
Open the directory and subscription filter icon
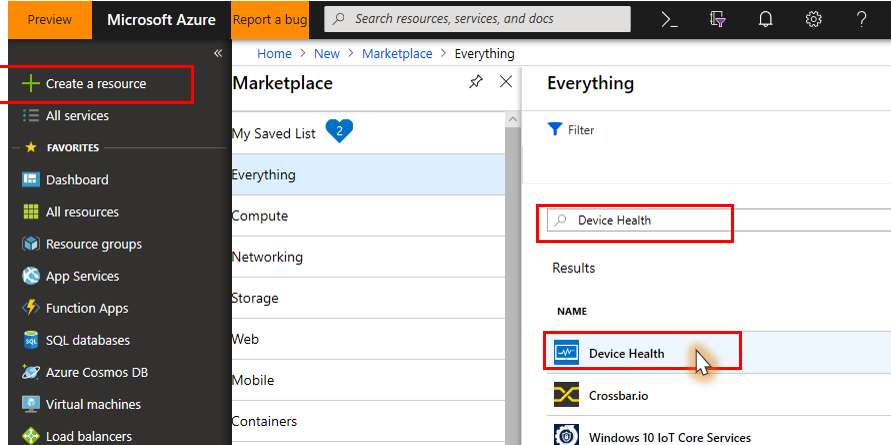[717, 19]
